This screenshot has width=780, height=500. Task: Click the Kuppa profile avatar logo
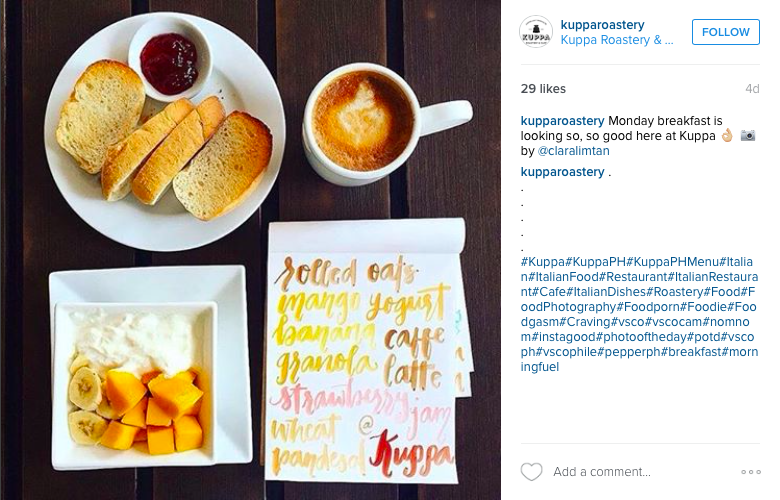tap(536, 32)
